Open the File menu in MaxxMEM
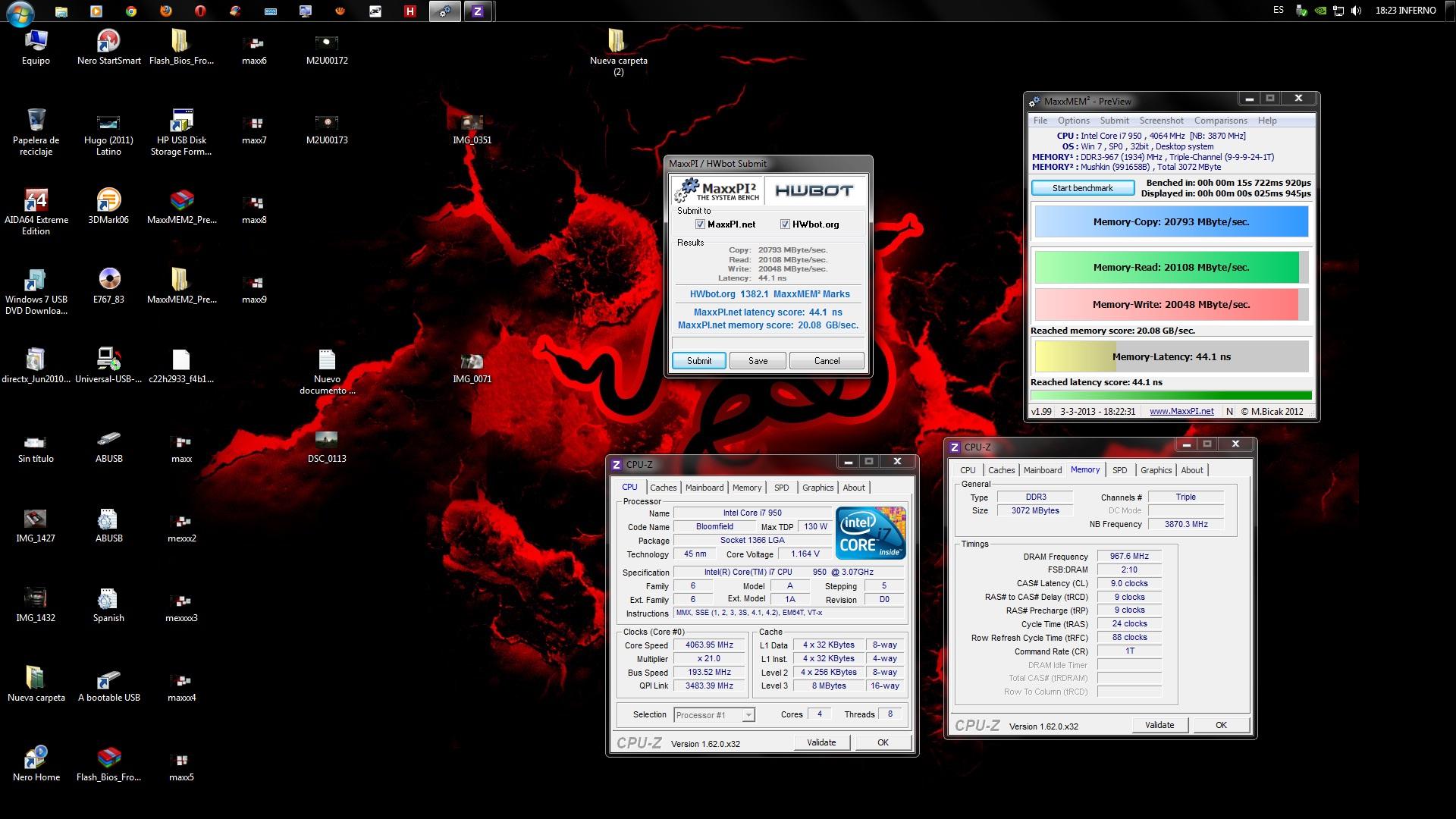The height and width of the screenshot is (819, 1456). click(x=1040, y=121)
